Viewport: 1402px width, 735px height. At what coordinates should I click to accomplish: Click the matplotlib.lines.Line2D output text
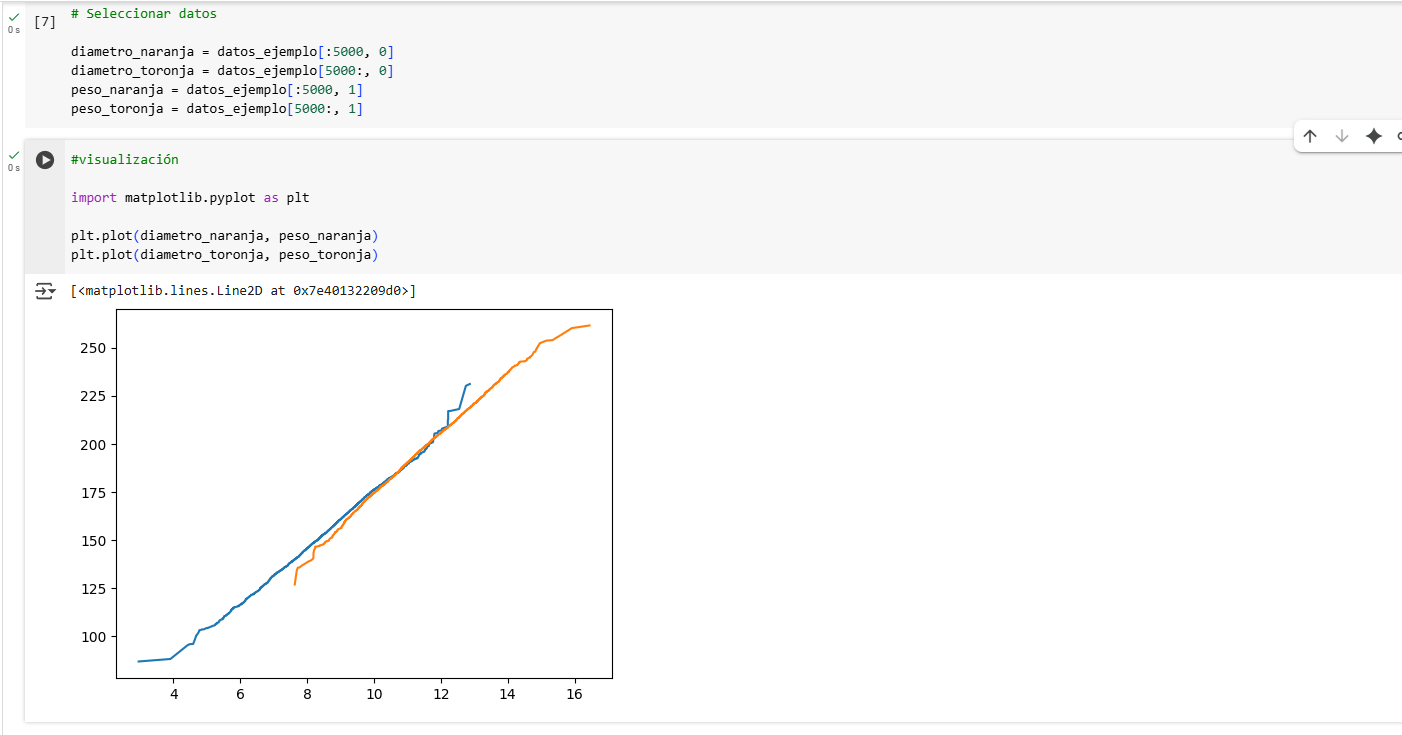click(244, 291)
